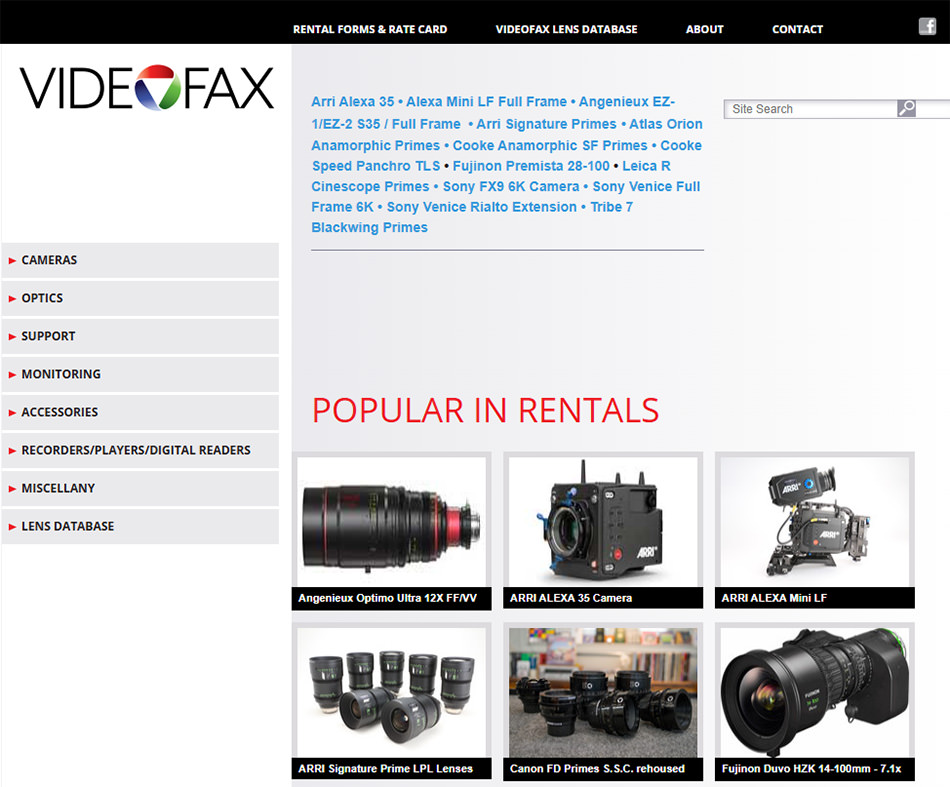Open the ARRI ALEXA 35 Camera thumbnail
The height and width of the screenshot is (787, 950).
[x=603, y=521]
